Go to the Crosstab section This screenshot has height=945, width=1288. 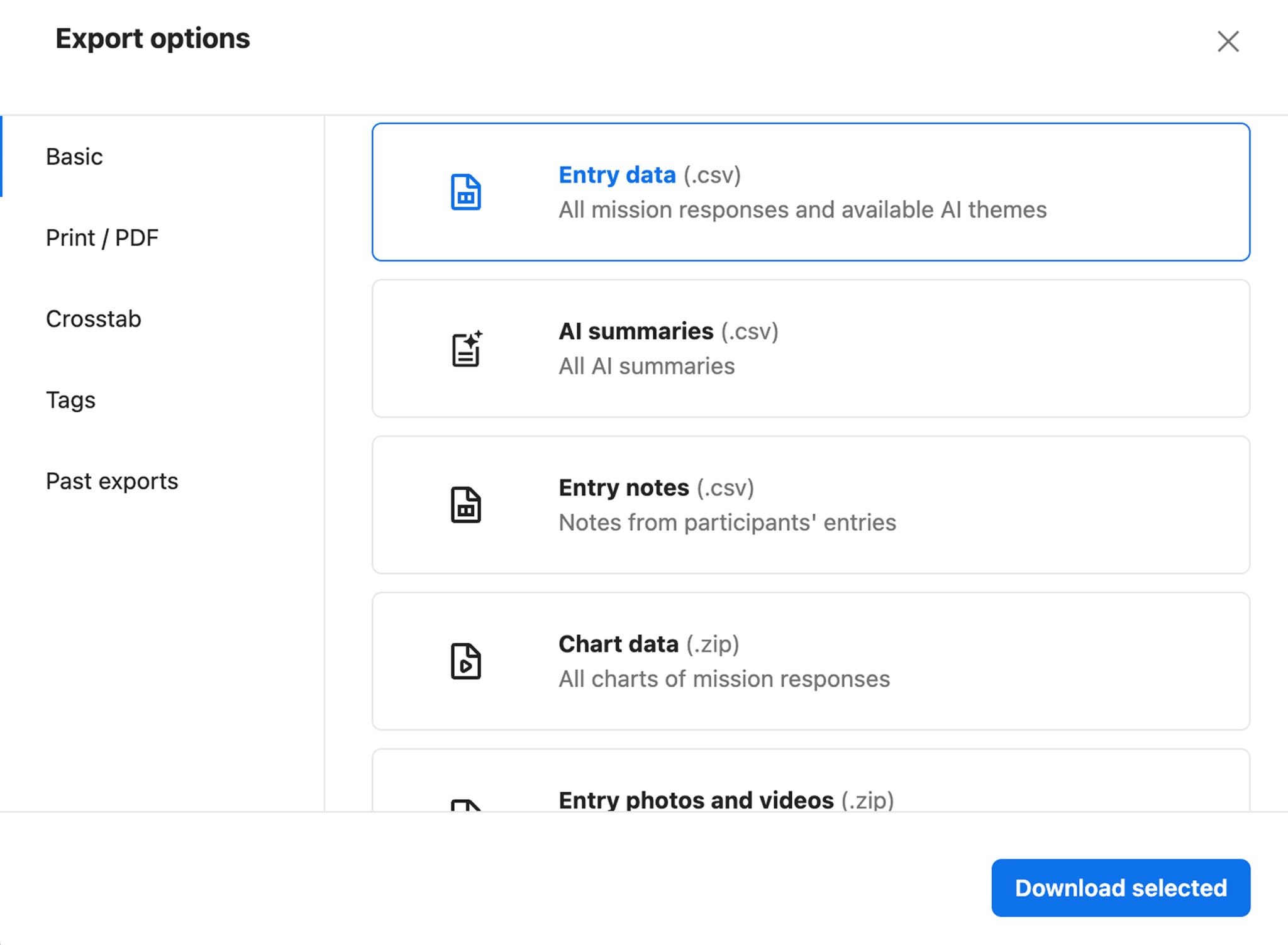click(x=93, y=319)
